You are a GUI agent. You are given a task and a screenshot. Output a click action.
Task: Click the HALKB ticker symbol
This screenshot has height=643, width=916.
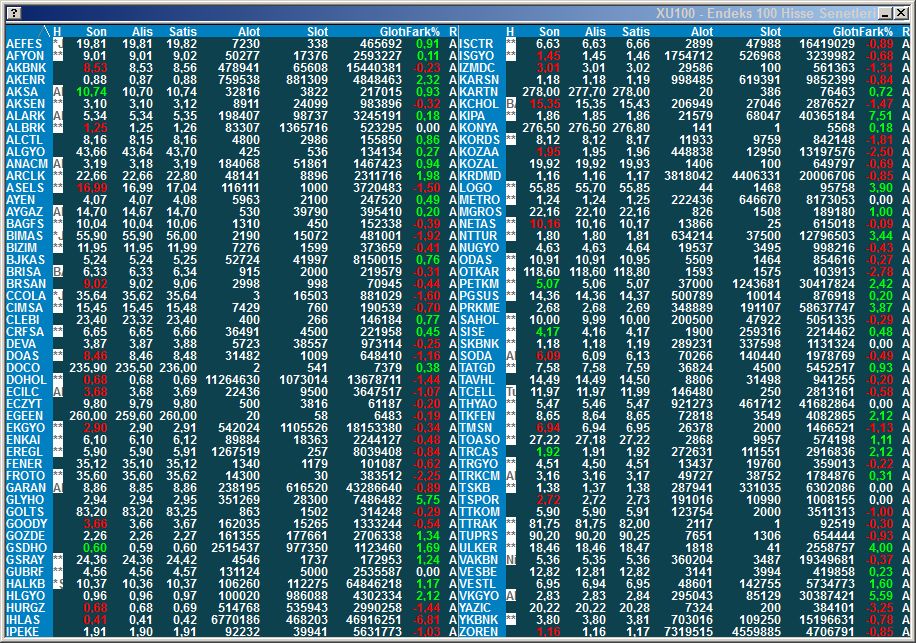(x=26, y=583)
